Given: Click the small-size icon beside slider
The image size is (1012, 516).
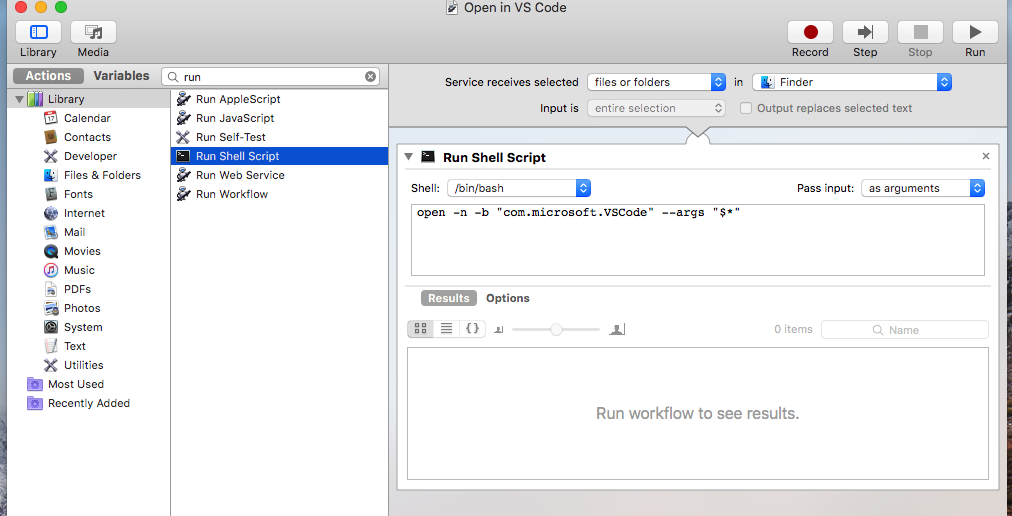Looking at the screenshot, I should [x=498, y=330].
